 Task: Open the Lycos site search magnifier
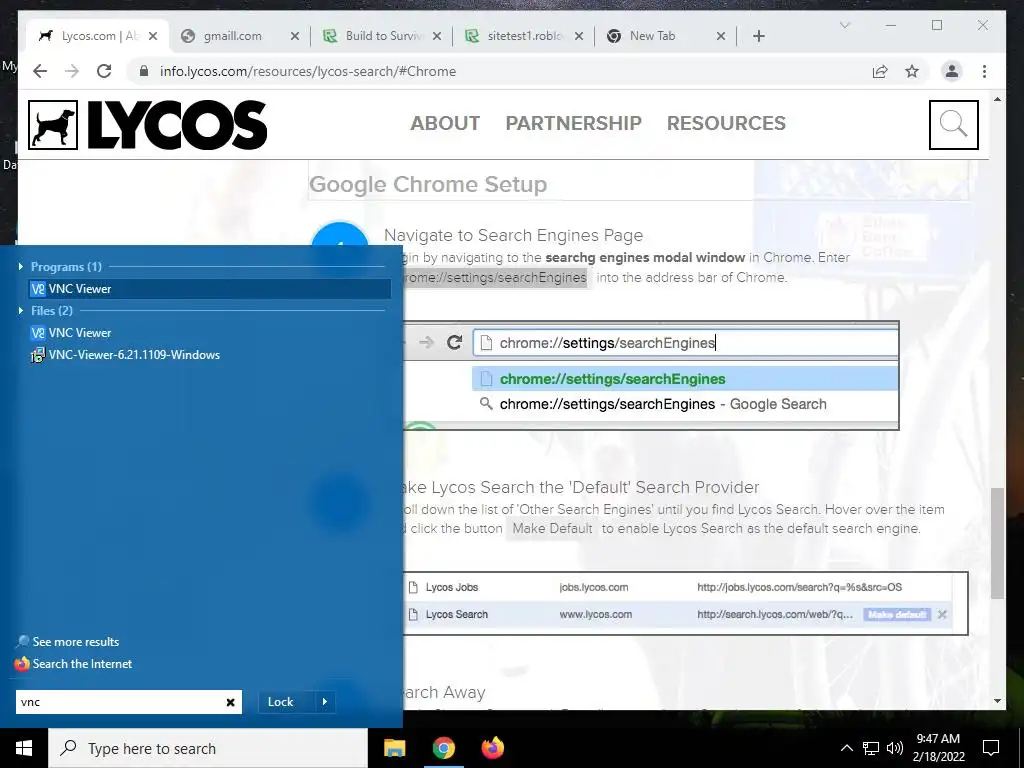tap(953, 125)
